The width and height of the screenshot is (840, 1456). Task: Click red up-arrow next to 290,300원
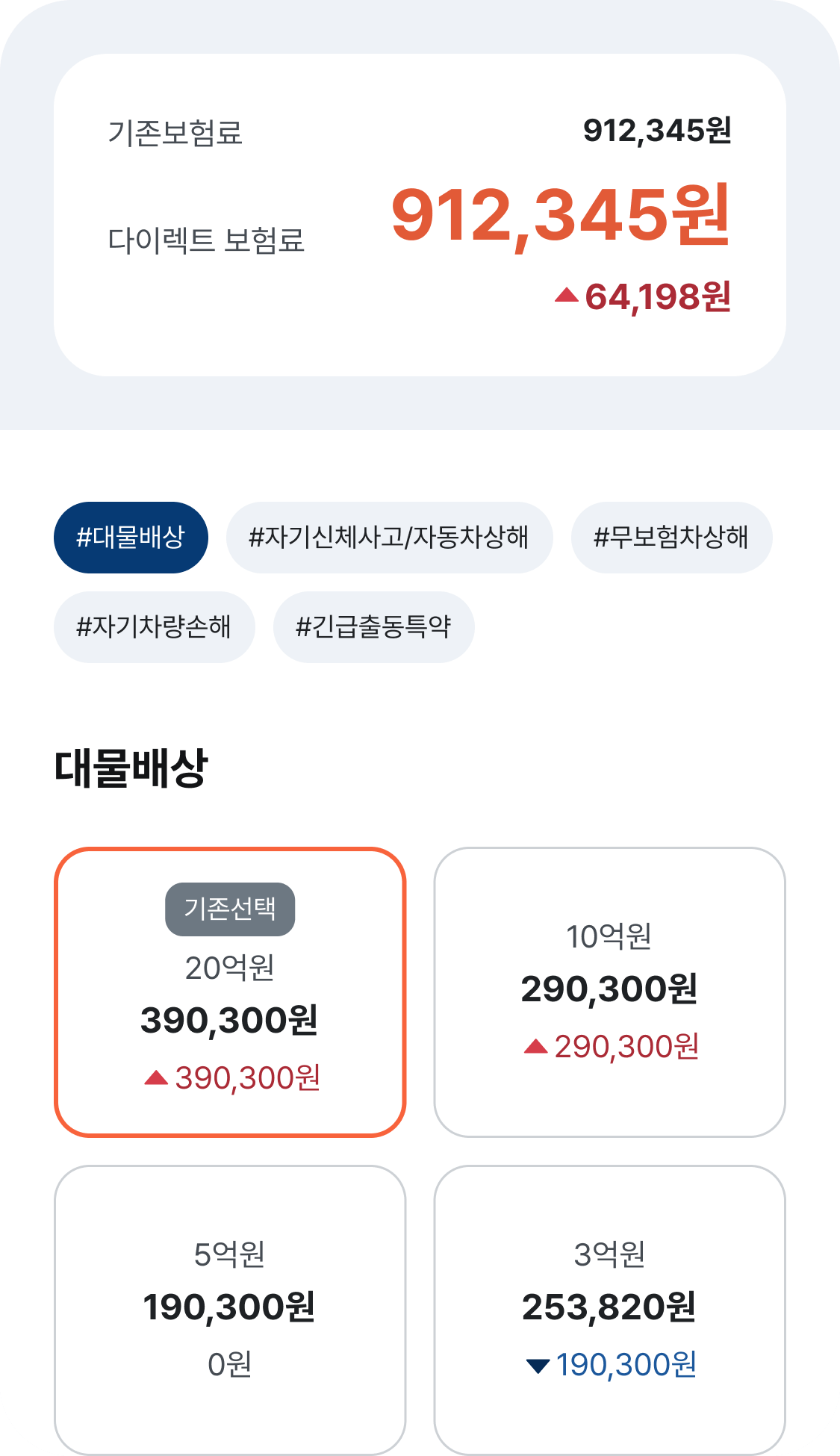(x=535, y=1046)
